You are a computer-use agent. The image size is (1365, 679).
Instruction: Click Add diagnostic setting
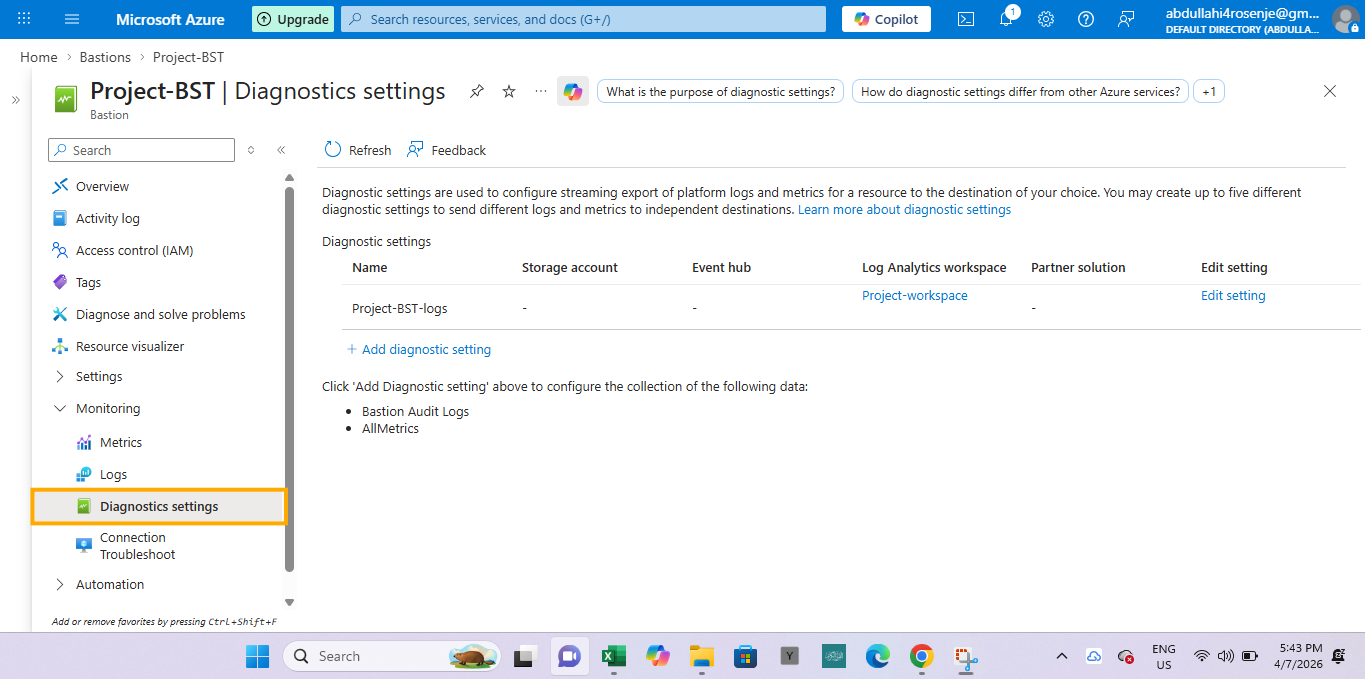(419, 349)
